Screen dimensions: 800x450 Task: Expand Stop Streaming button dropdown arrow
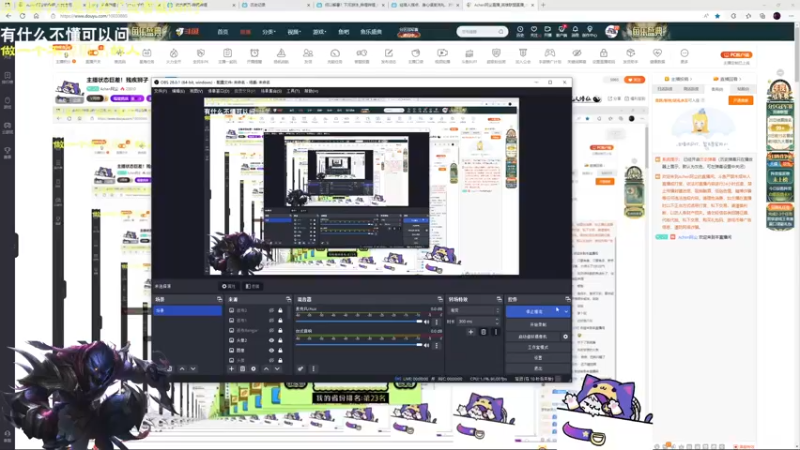pyautogui.click(x=565, y=311)
